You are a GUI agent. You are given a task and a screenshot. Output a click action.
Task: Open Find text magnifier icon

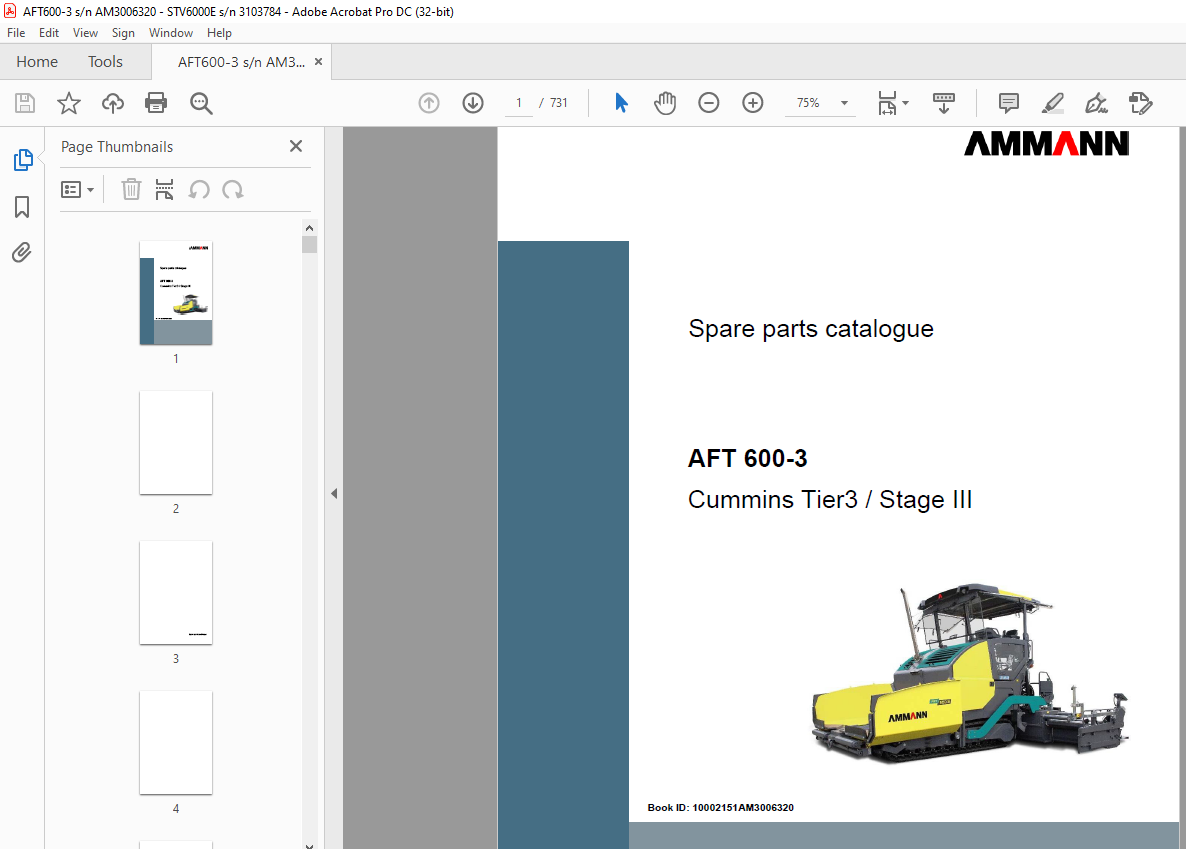200,103
